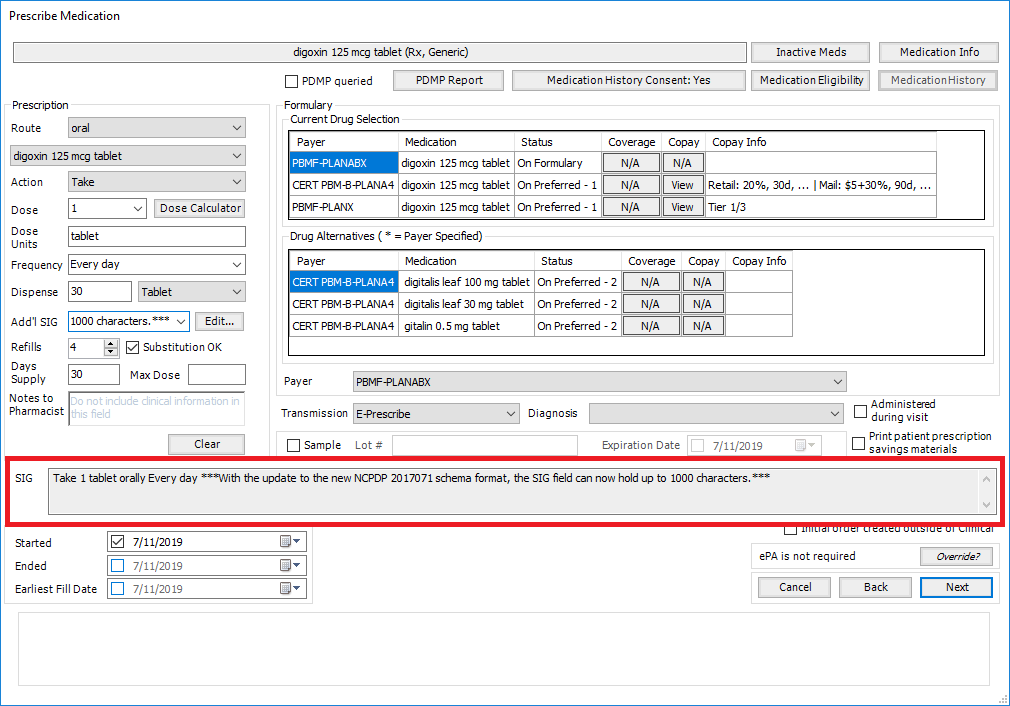Enable Administered during visit checkbox

pyautogui.click(x=860, y=411)
